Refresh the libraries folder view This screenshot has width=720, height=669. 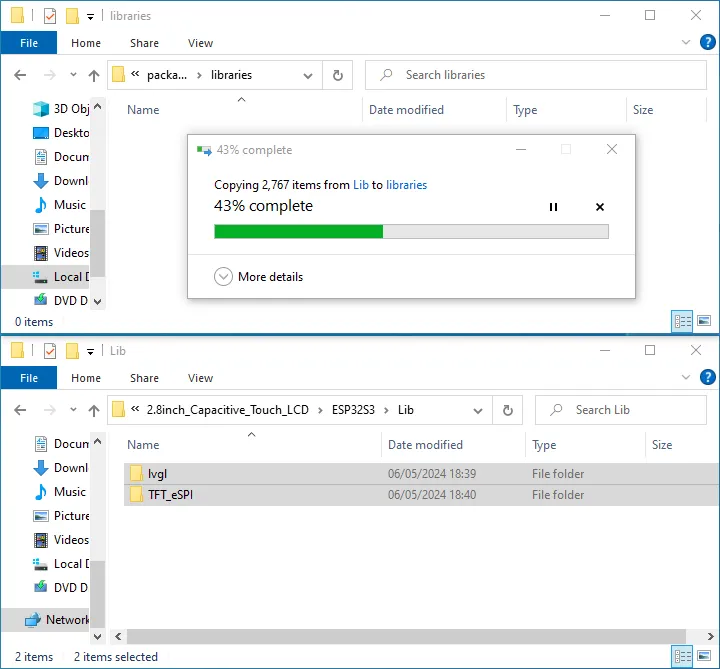[338, 75]
